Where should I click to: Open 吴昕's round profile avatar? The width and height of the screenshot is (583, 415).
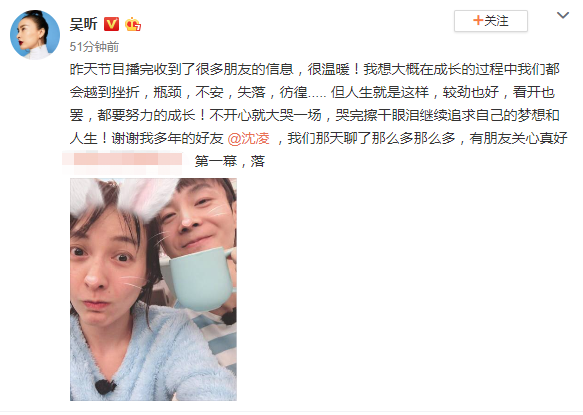click(35, 35)
